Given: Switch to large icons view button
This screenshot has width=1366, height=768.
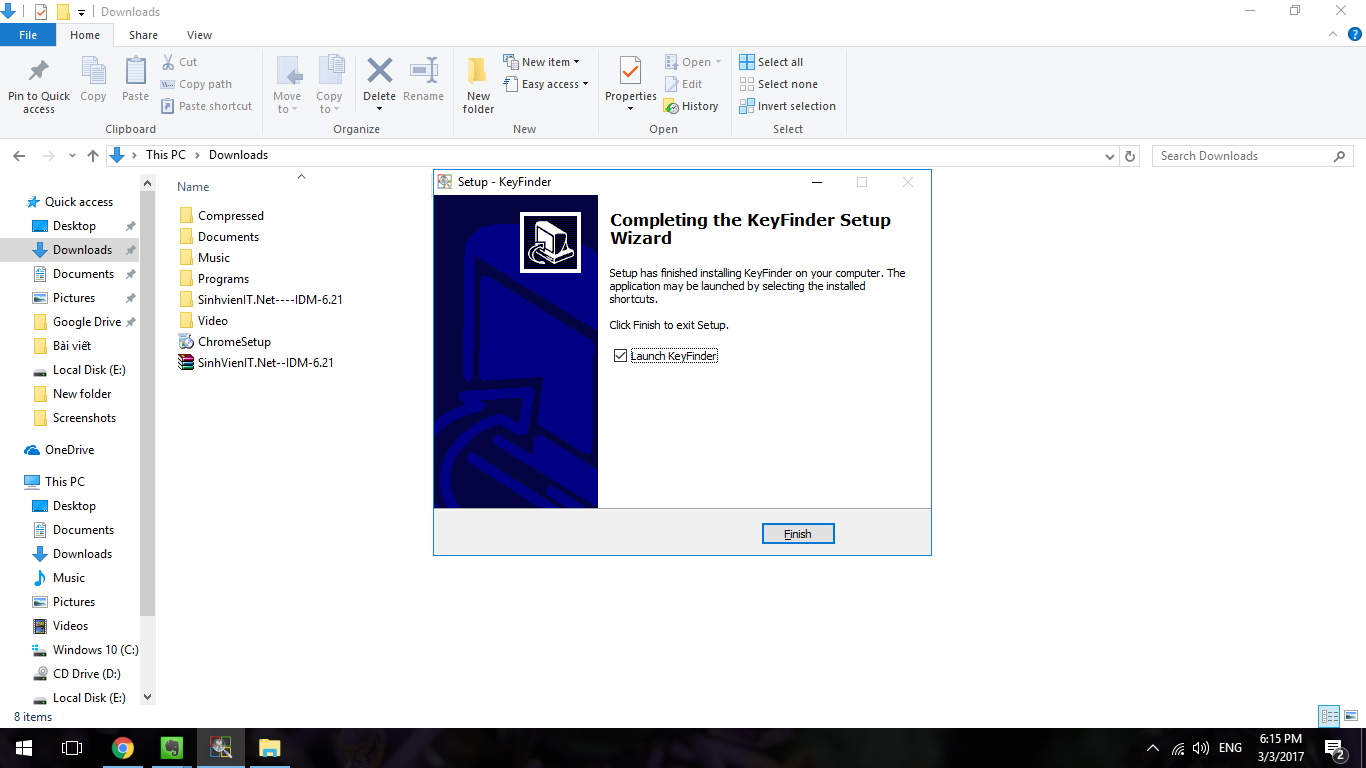Looking at the screenshot, I should (x=1349, y=716).
